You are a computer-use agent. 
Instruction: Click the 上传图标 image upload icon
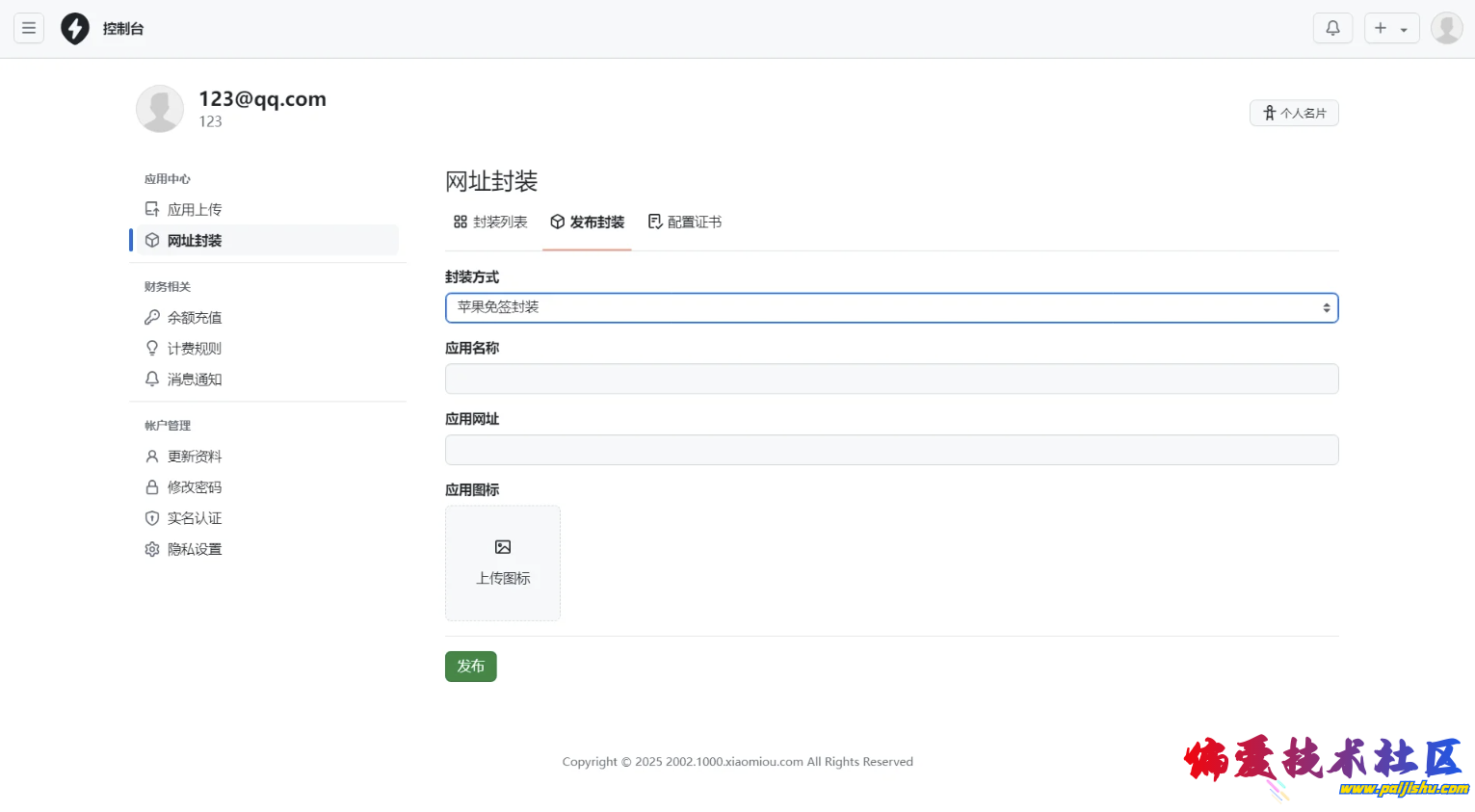(x=503, y=548)
